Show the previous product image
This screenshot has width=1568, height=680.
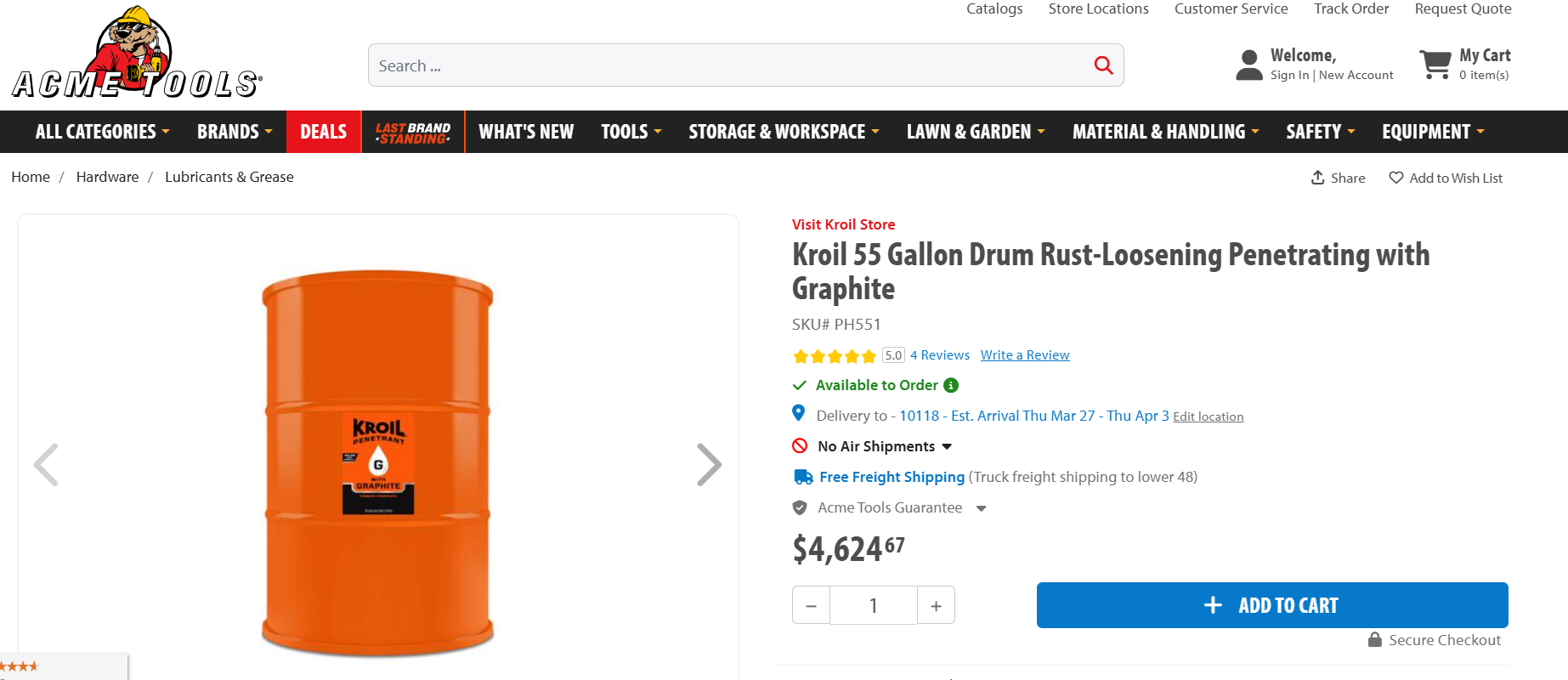coord(46,464)
